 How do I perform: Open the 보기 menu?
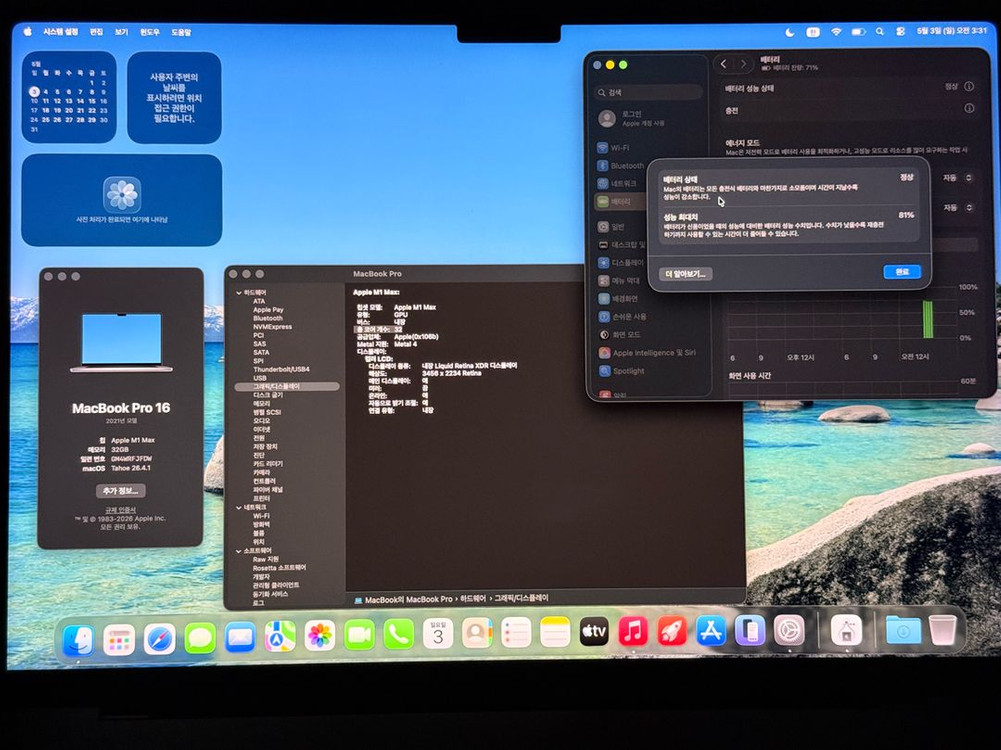click(x=121, y=31)
